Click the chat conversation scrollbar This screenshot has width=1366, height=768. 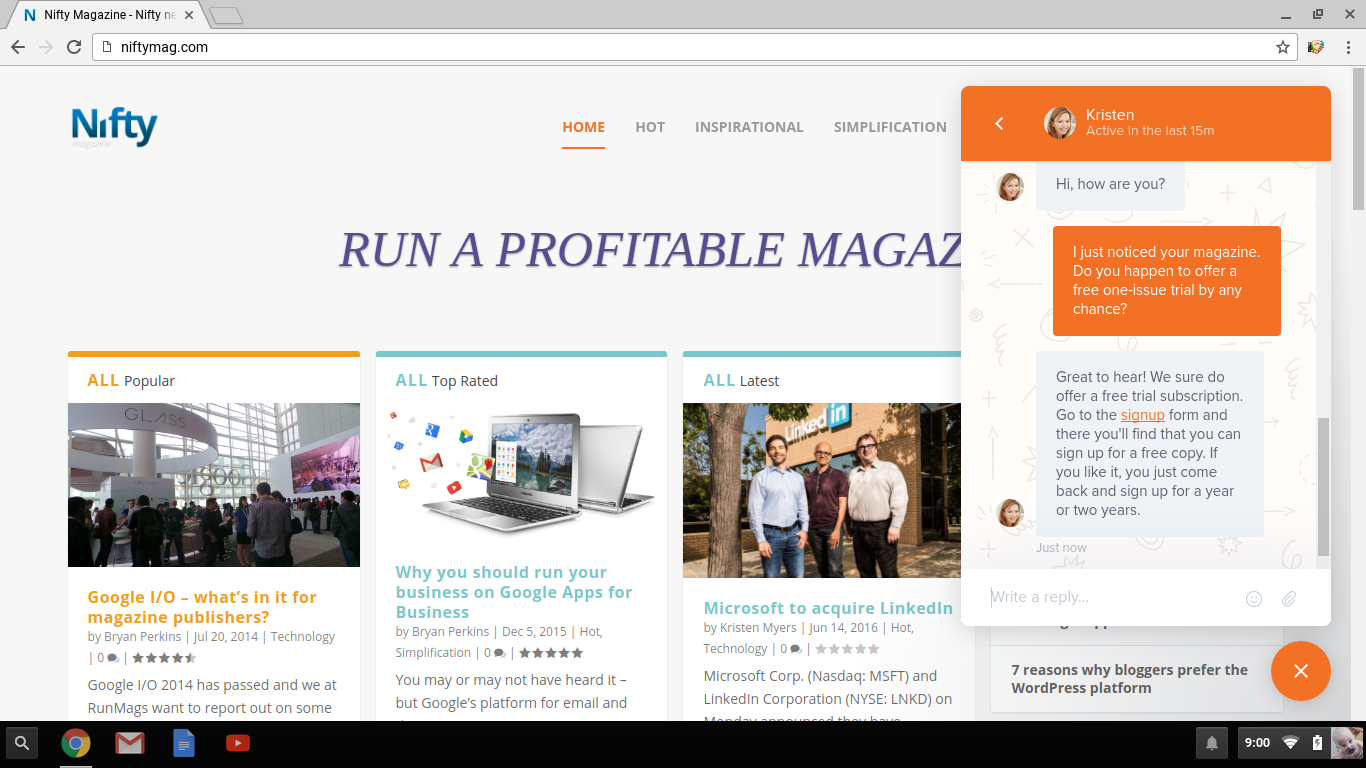click(x=1323, y=486)
